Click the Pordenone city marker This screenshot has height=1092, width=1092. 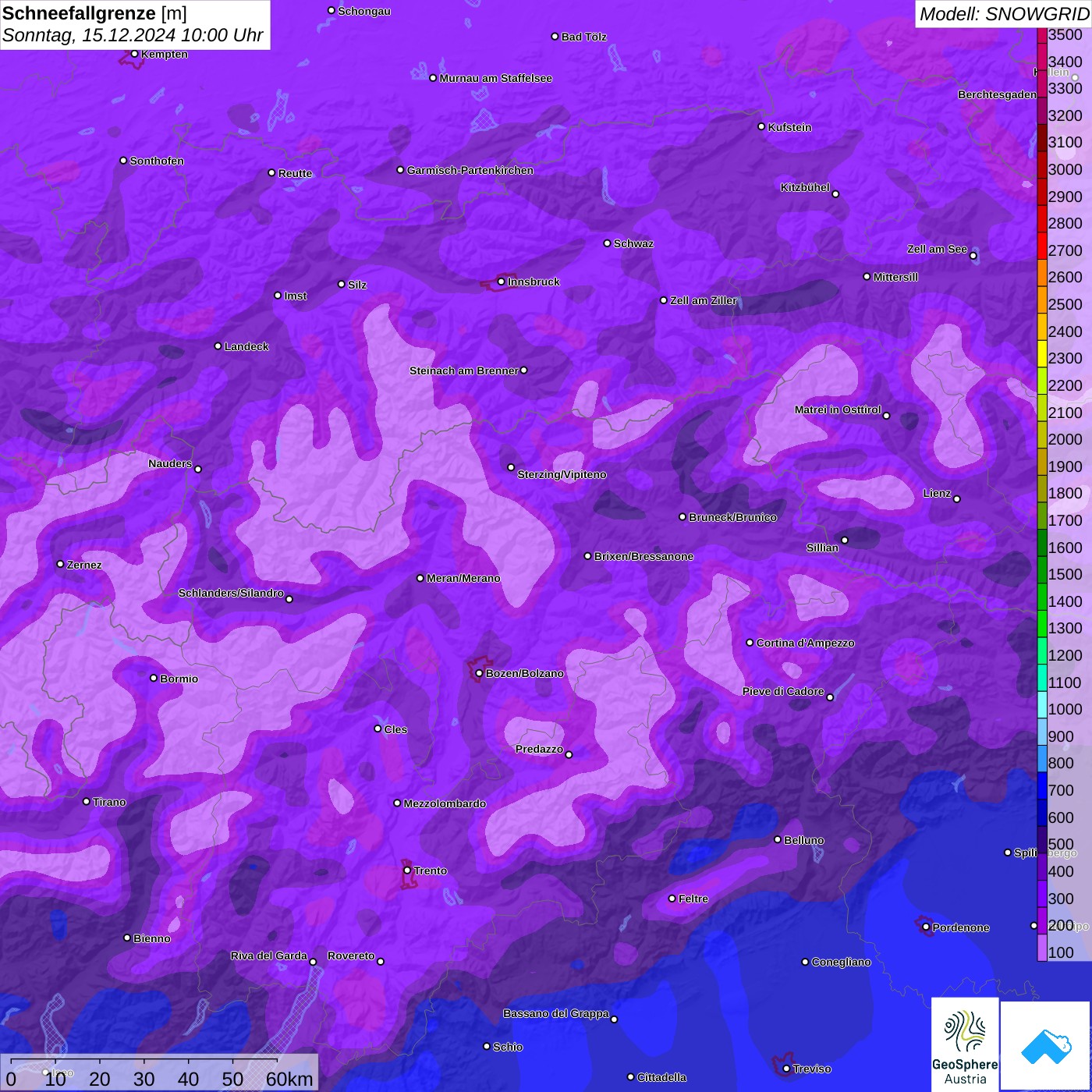coord(926,927)
